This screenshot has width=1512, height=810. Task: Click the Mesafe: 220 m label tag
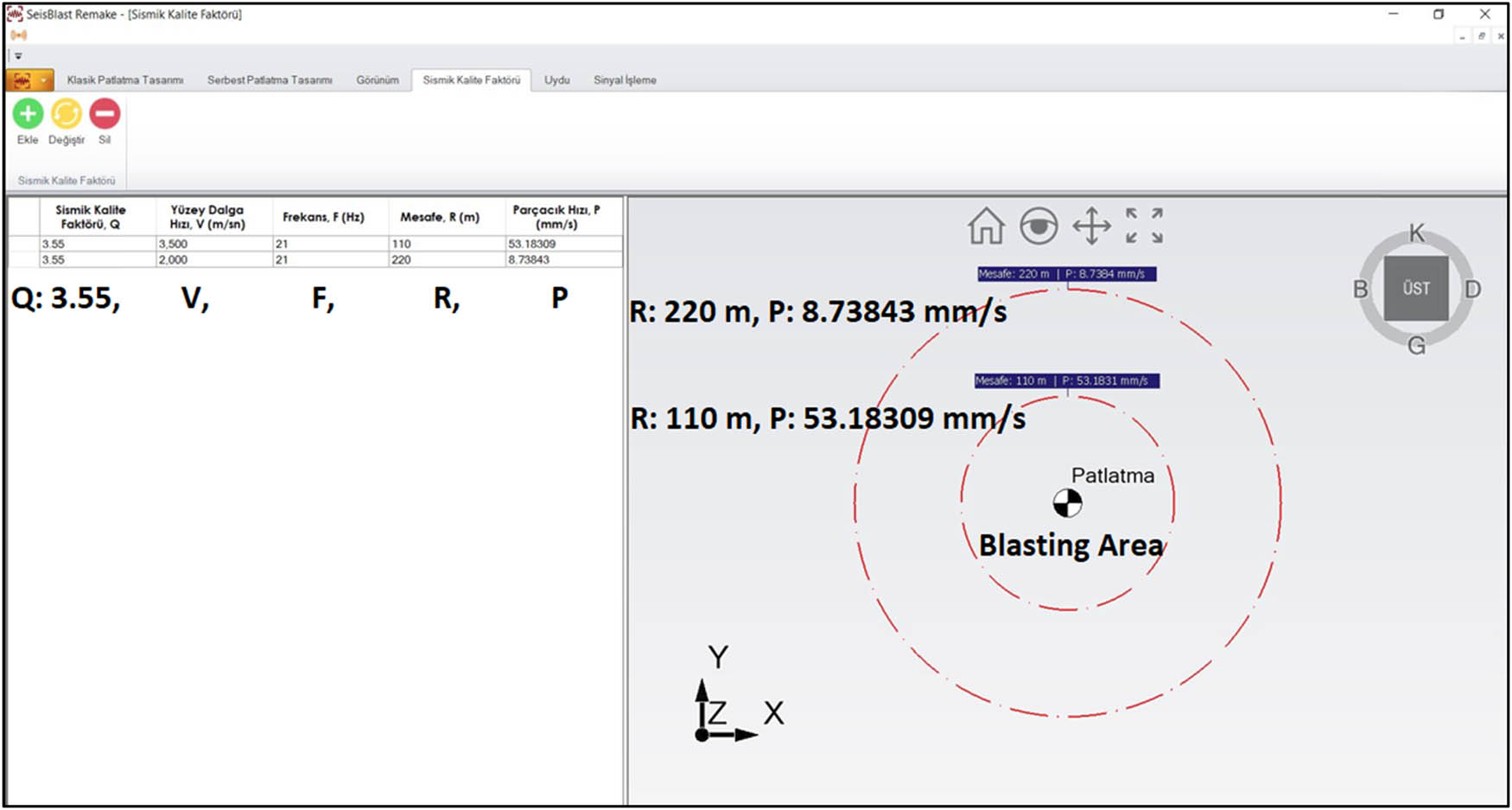(x=1067, y=274)
